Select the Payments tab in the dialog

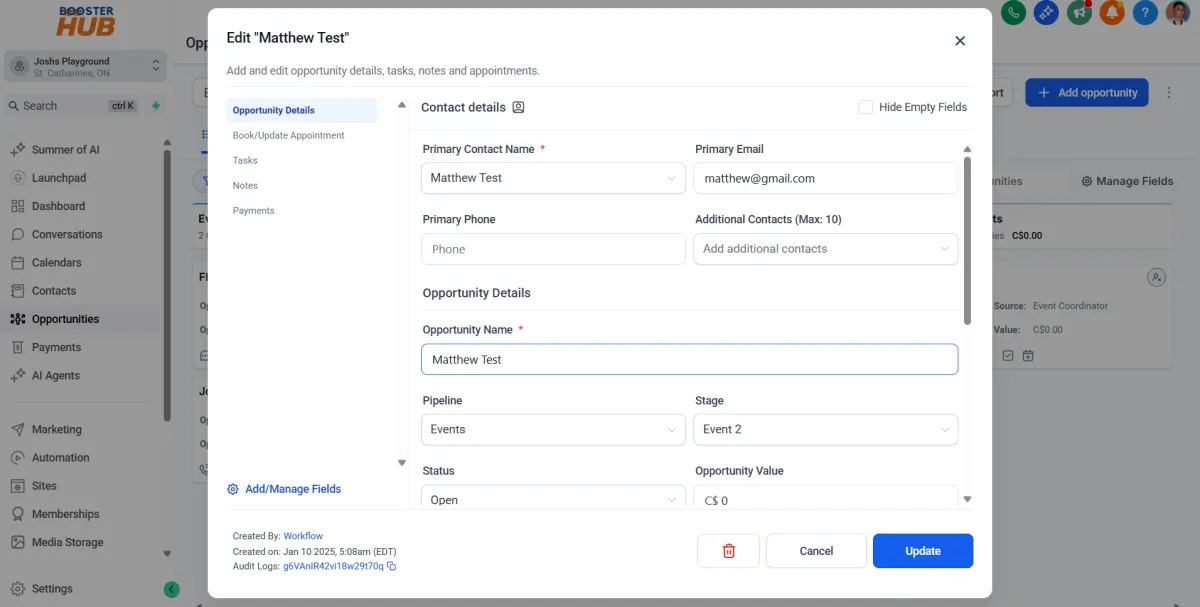[x=253, y=210]
